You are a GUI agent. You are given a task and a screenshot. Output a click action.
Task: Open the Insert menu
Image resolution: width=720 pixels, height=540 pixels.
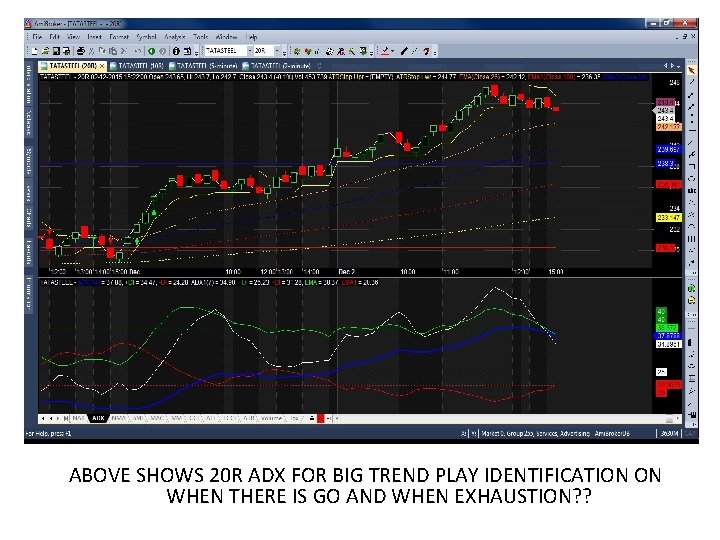(x=95, y=36)
